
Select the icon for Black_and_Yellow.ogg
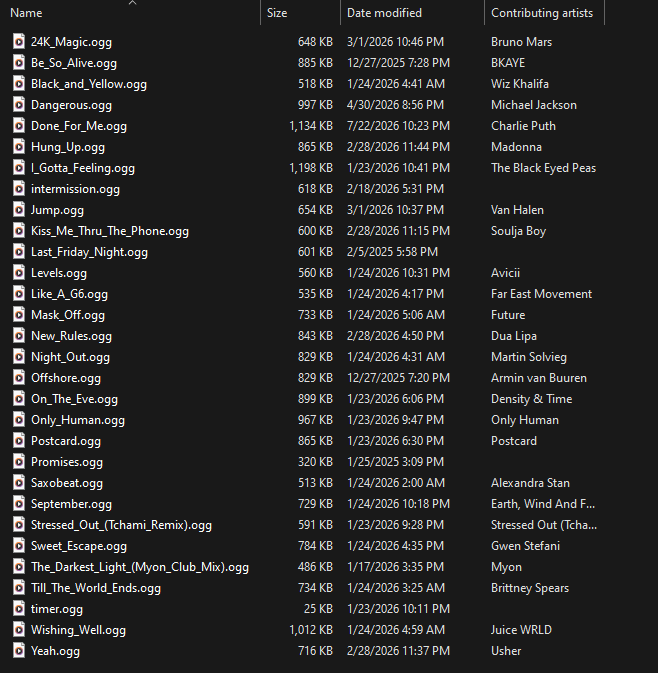18,84
